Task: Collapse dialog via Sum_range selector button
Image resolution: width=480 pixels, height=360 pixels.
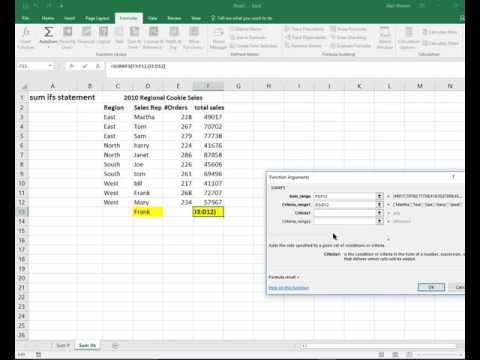Action: 380,196
